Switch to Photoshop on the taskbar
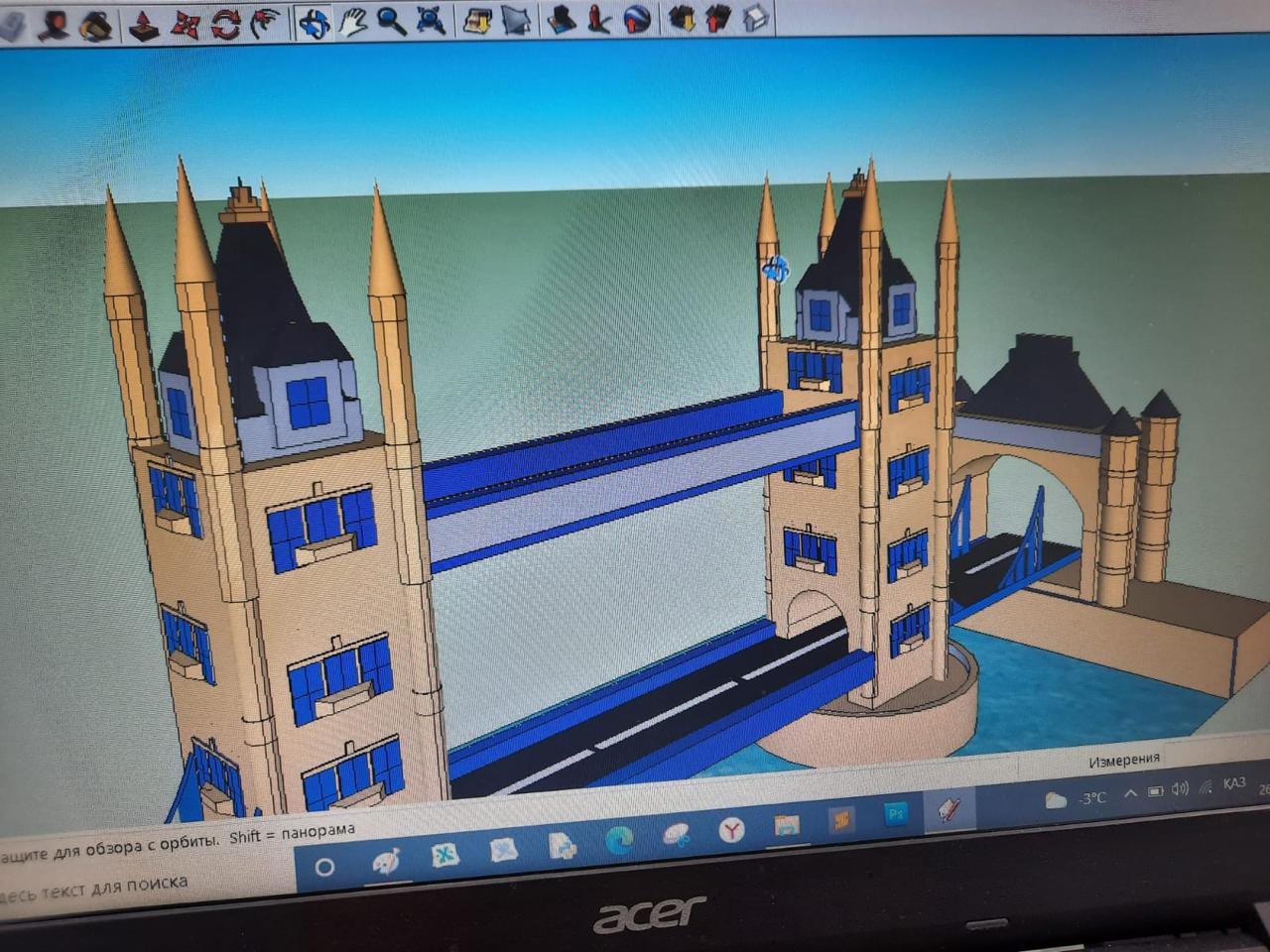 (896, 814)
